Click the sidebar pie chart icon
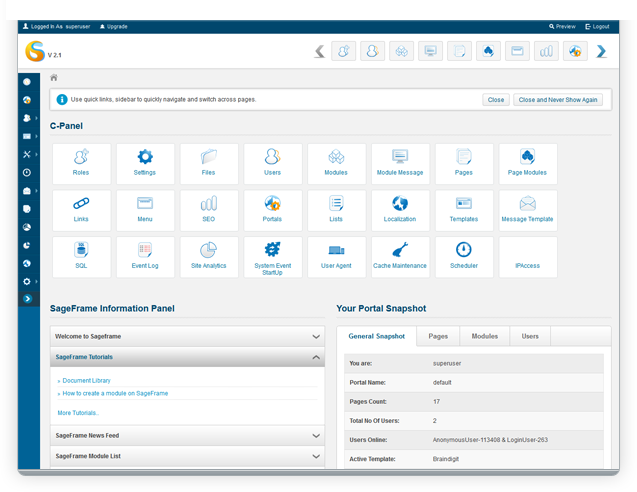The image size is (637, 492). click(27, 245)
